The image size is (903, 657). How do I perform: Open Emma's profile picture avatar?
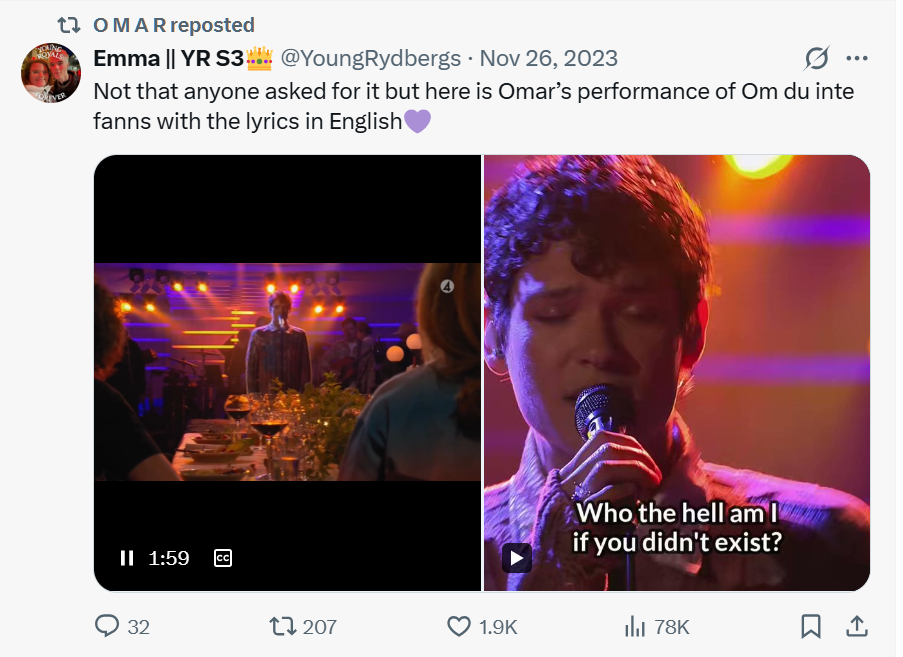pyautogui.click(x=50, y=72)
